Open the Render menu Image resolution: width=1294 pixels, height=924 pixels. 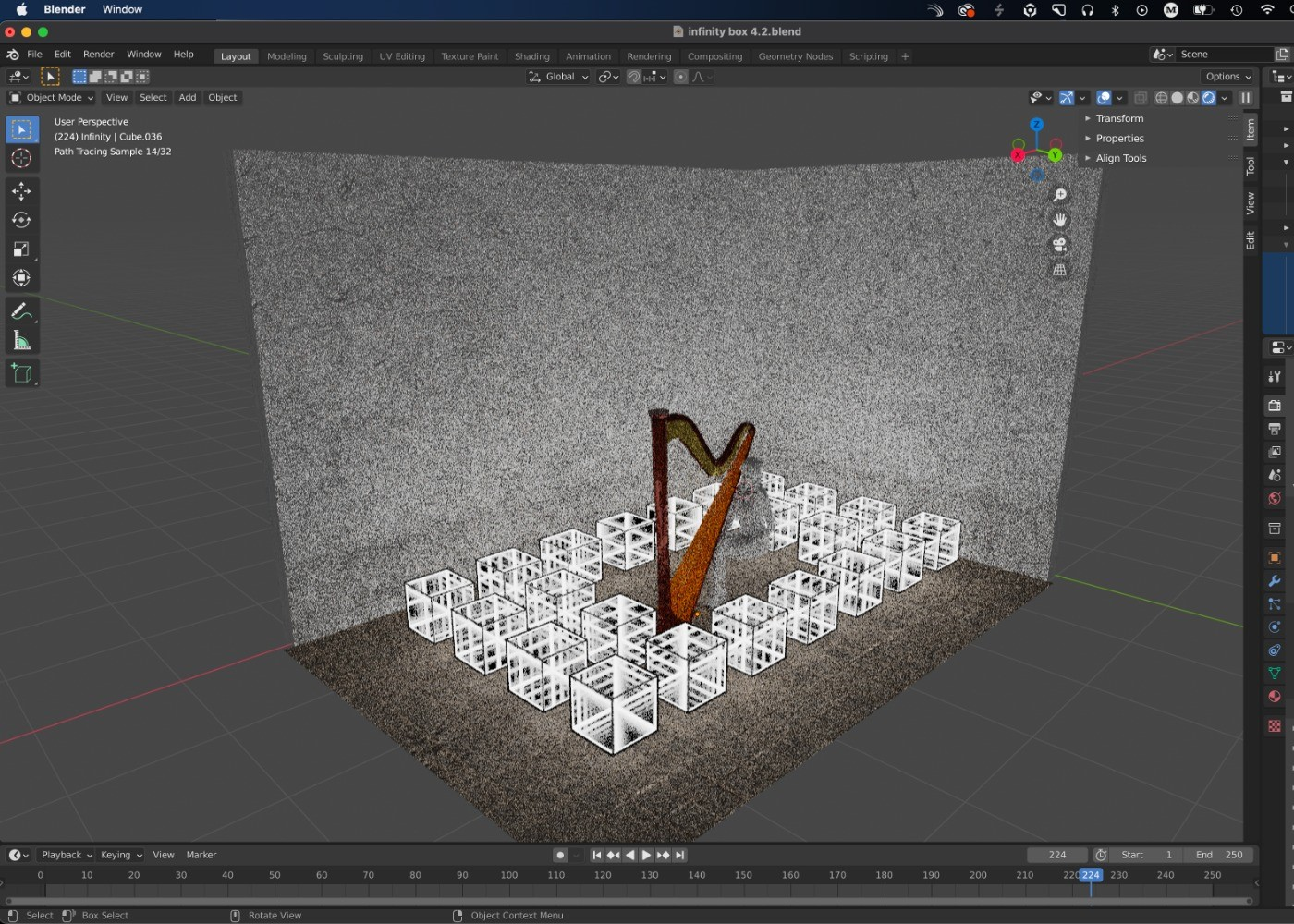click(x=99, y=55)
